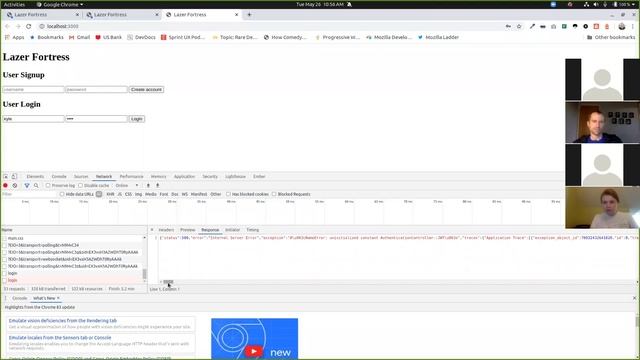Open Chrome profile avatar
The image size is (640, 360).
622,26
